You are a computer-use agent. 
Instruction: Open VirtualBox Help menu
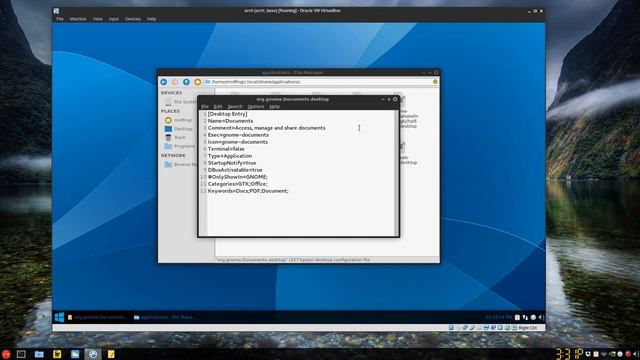[151, 19]
